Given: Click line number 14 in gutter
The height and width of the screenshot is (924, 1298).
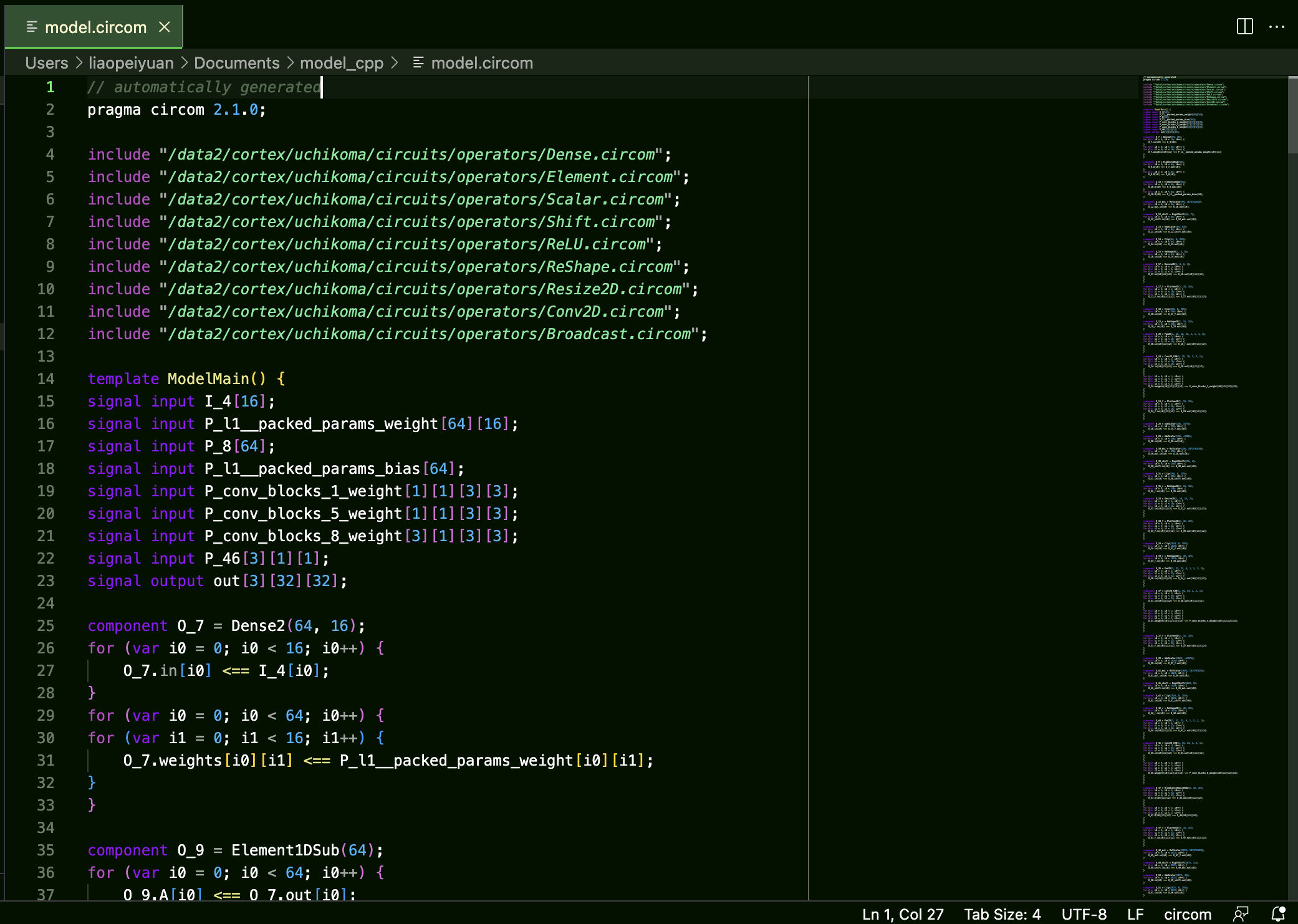Looking at the screenshot, I should [x=46, y=379].
